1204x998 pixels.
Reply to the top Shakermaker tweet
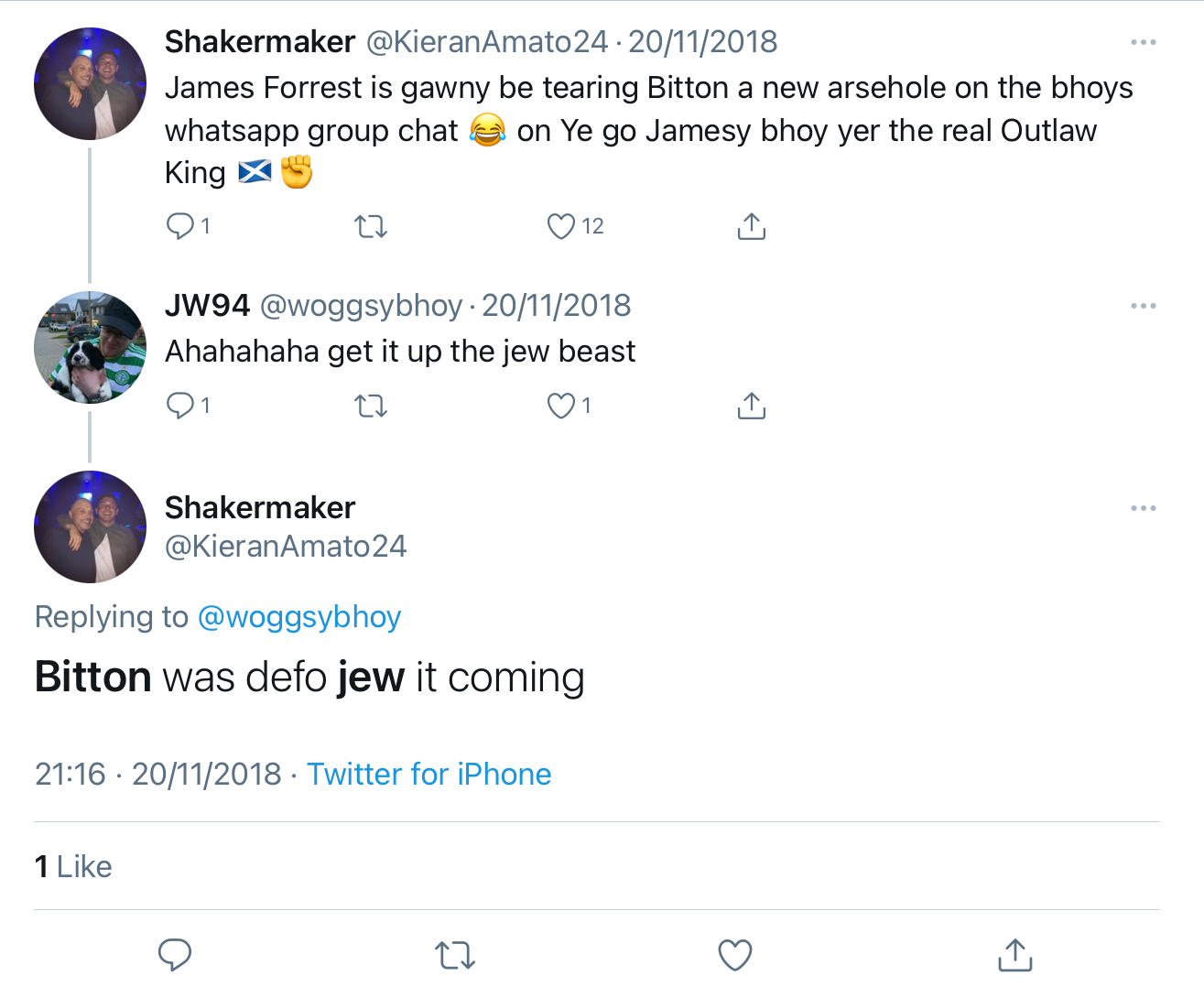180,226
